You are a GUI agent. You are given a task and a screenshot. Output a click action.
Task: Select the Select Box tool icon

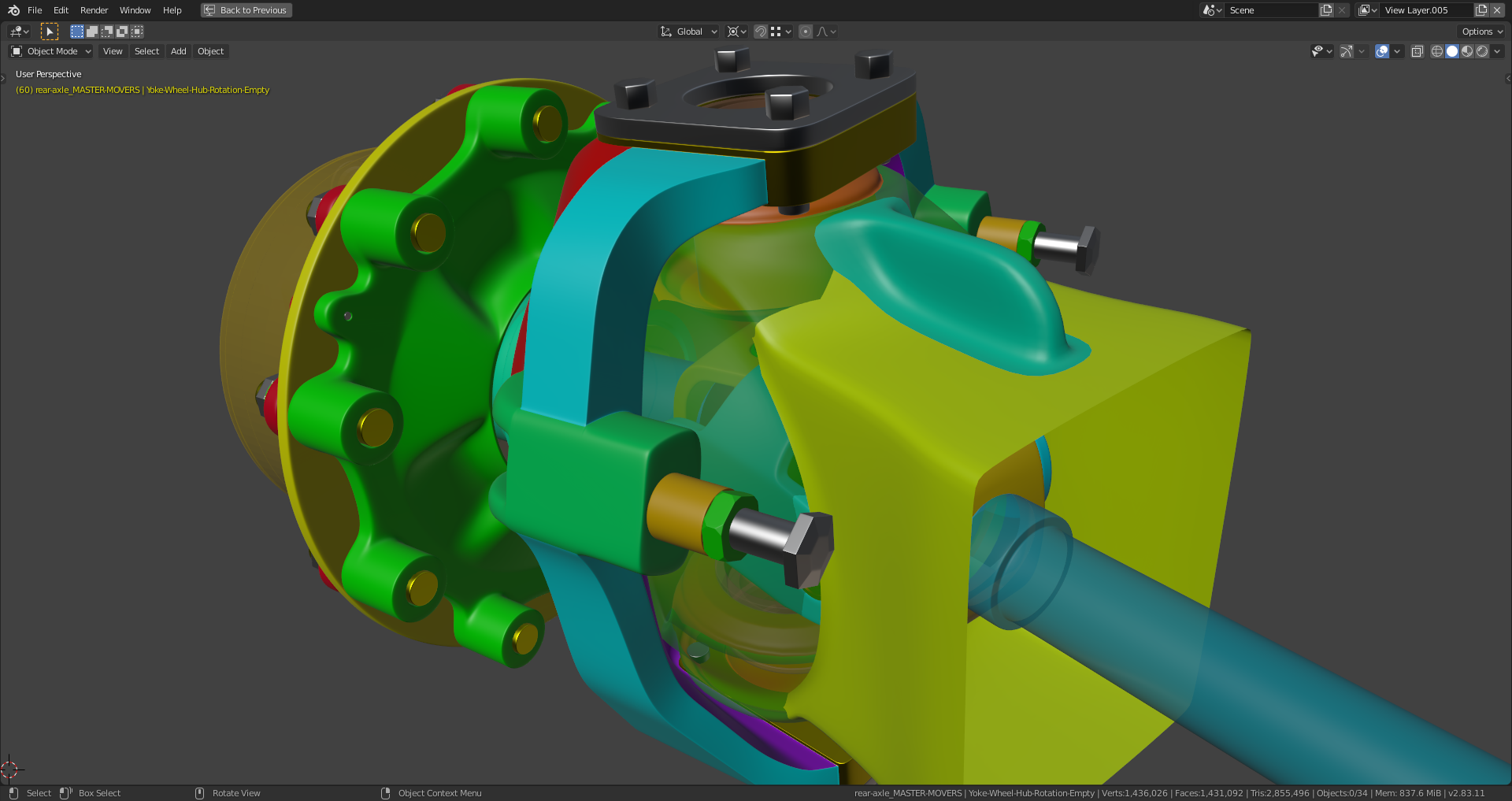coord(50,32)
